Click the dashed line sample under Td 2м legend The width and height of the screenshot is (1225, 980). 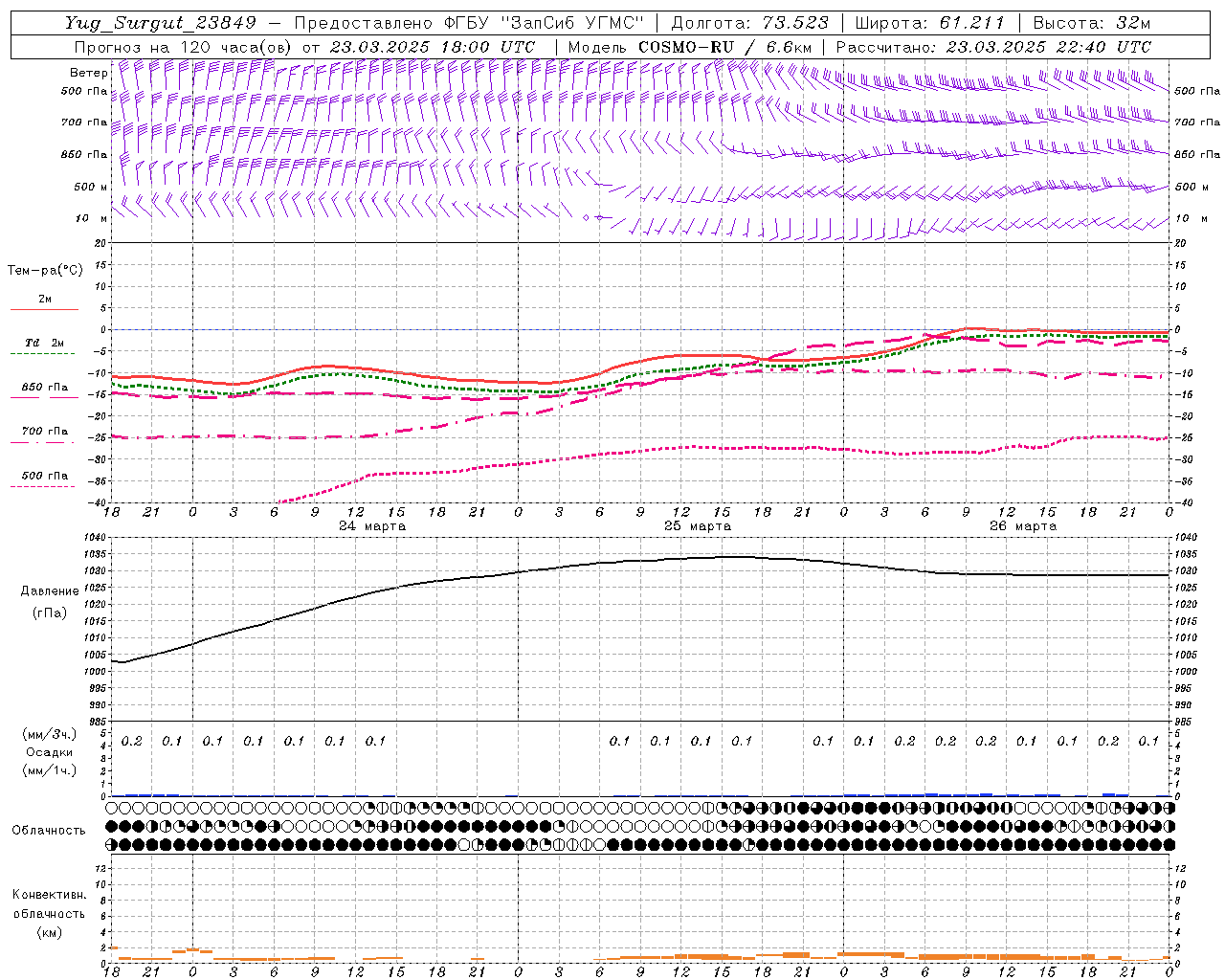click(x=44, y=354)
